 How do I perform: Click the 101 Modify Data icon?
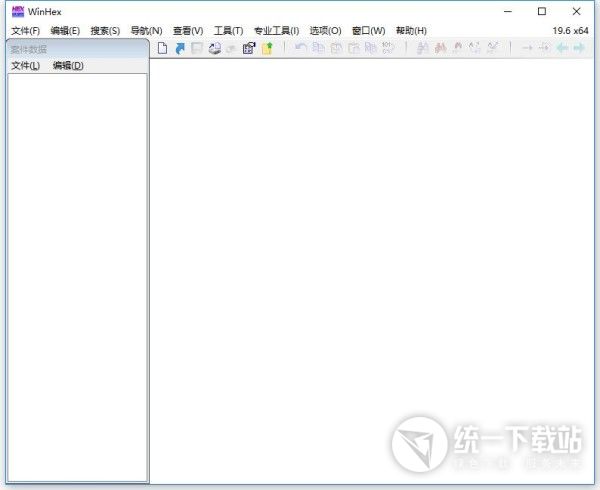(387, 48)
